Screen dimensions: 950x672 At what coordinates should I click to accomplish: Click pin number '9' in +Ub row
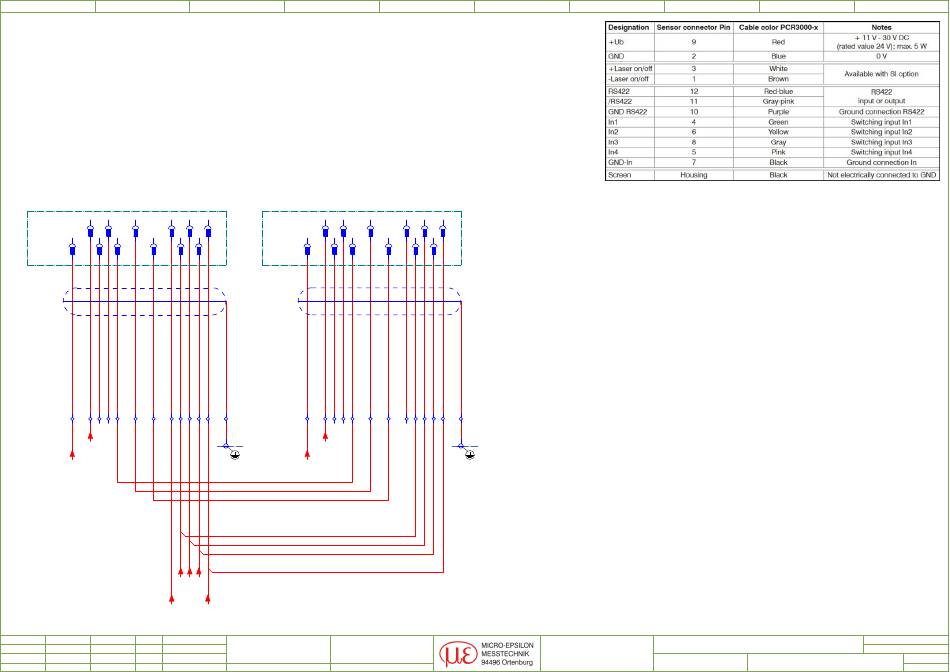[x=693, y=42]
